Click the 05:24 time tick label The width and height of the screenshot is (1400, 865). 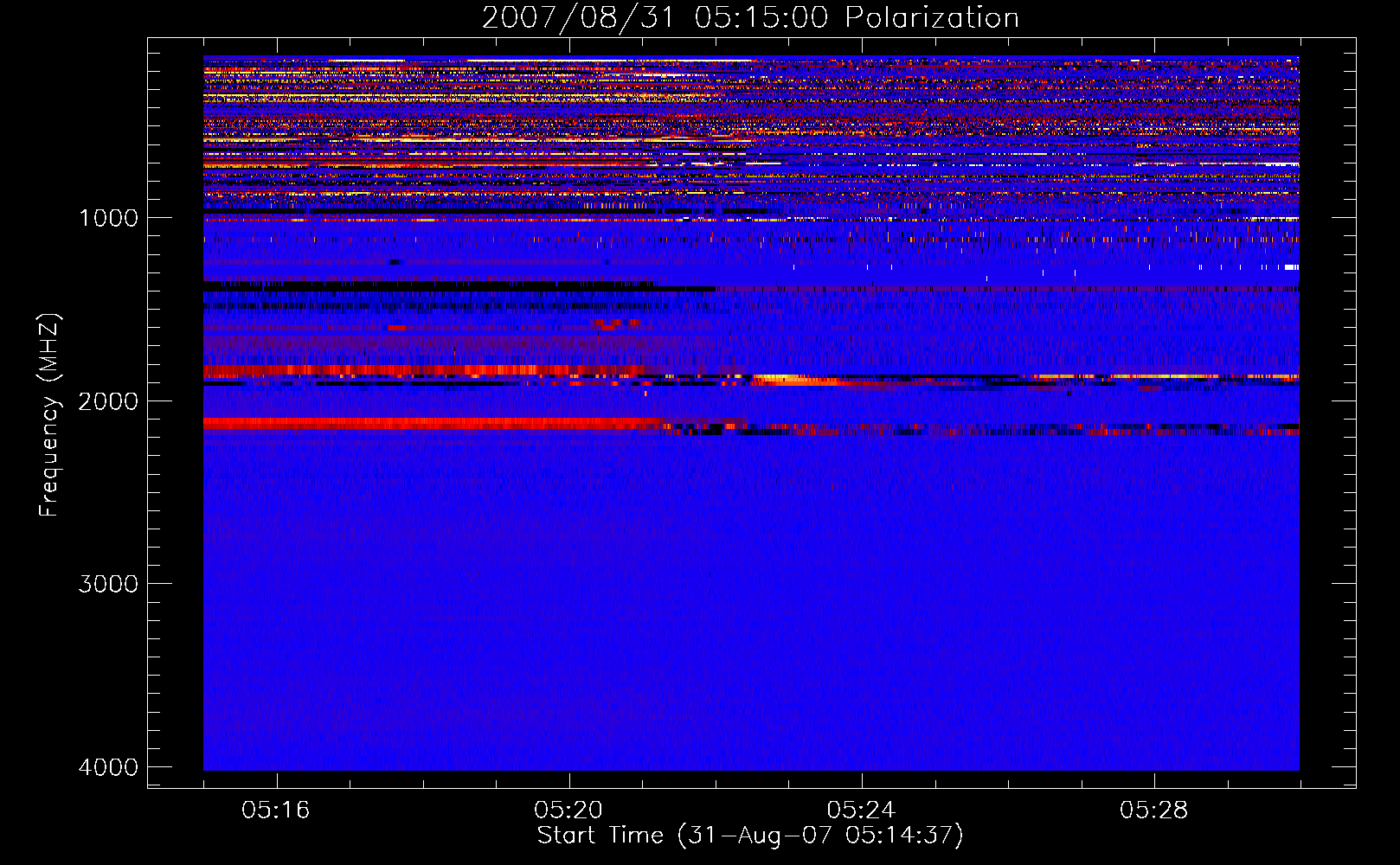(861, 811)
